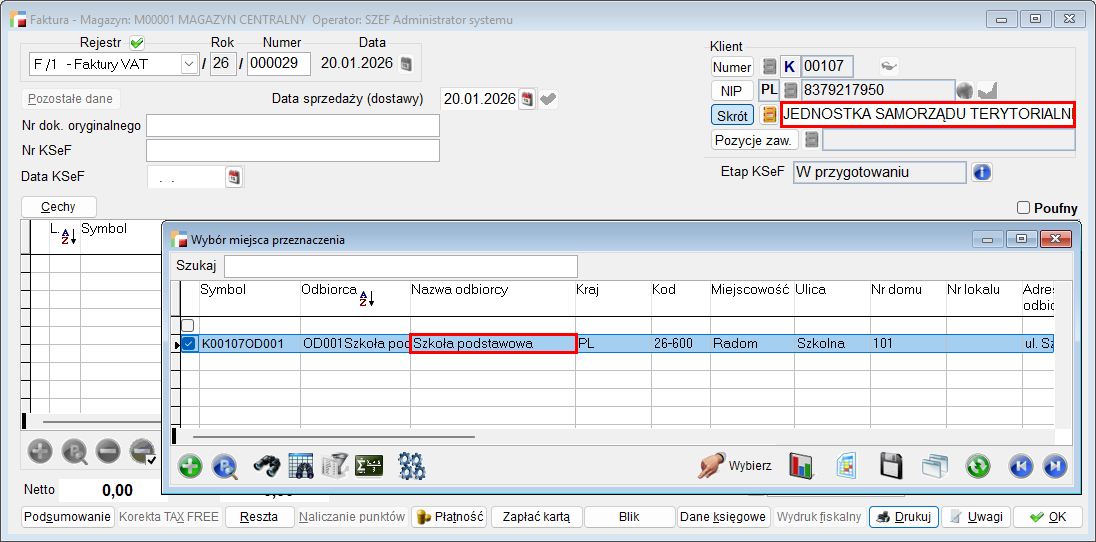
Task: Enable the Poufny checkbox
Action: tap(1023, 208)
